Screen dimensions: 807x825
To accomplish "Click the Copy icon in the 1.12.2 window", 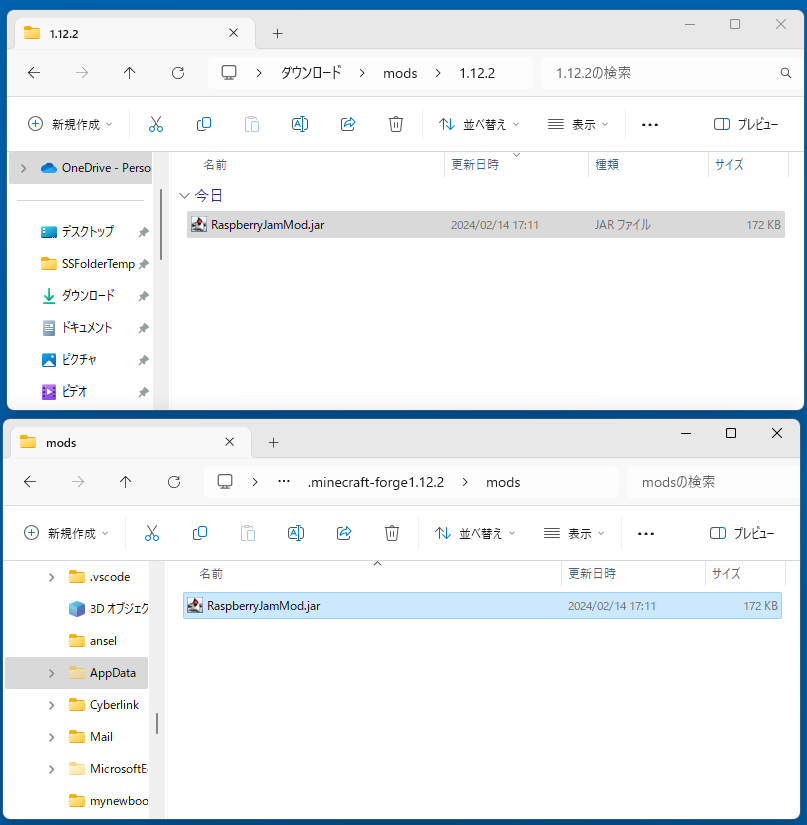I will [x=204, y=124].
